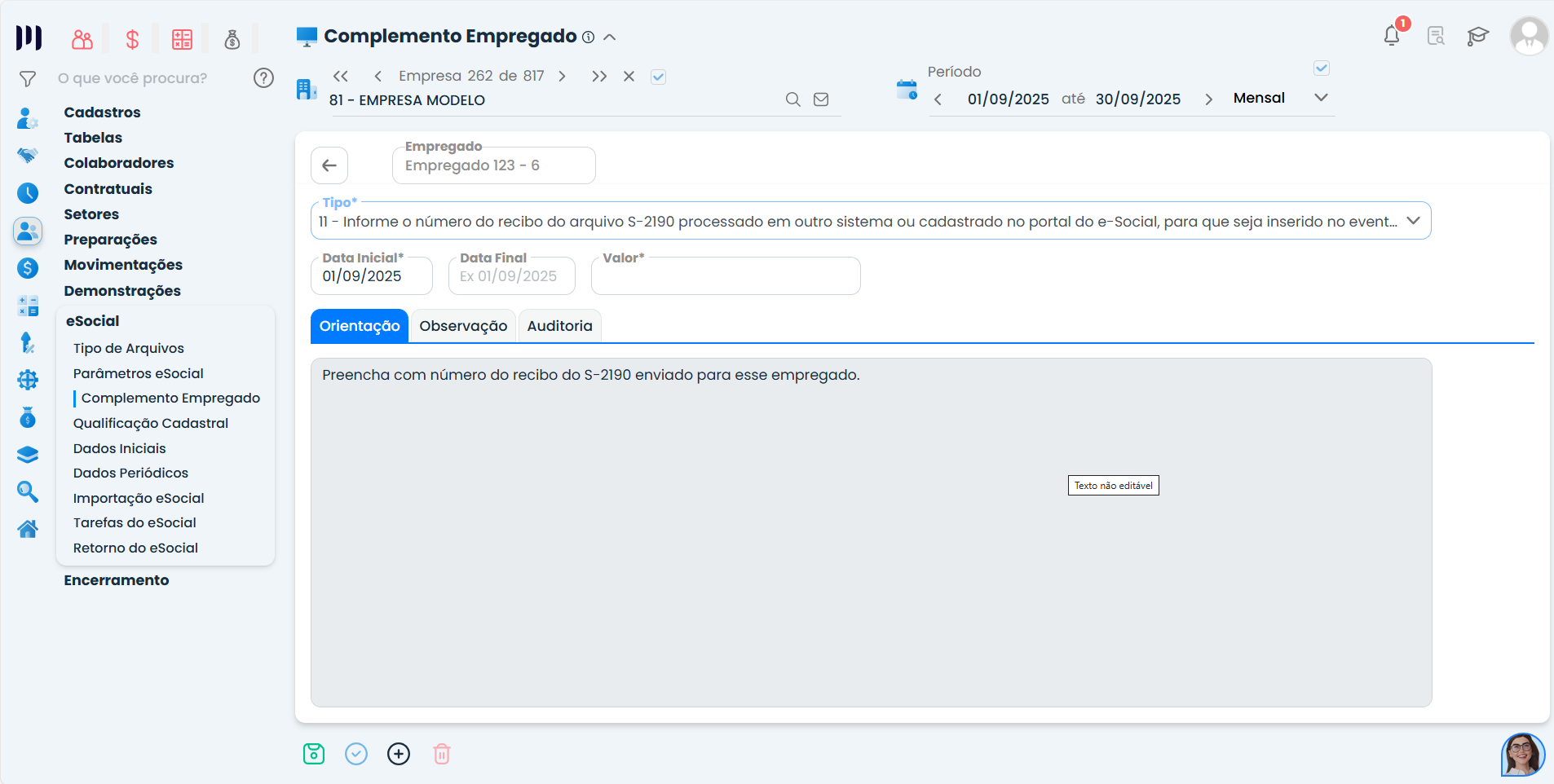This screenshot has height=784, width=1554.
Task: Click the stacked layers sidebar icon
Action: tap(28, 455)
